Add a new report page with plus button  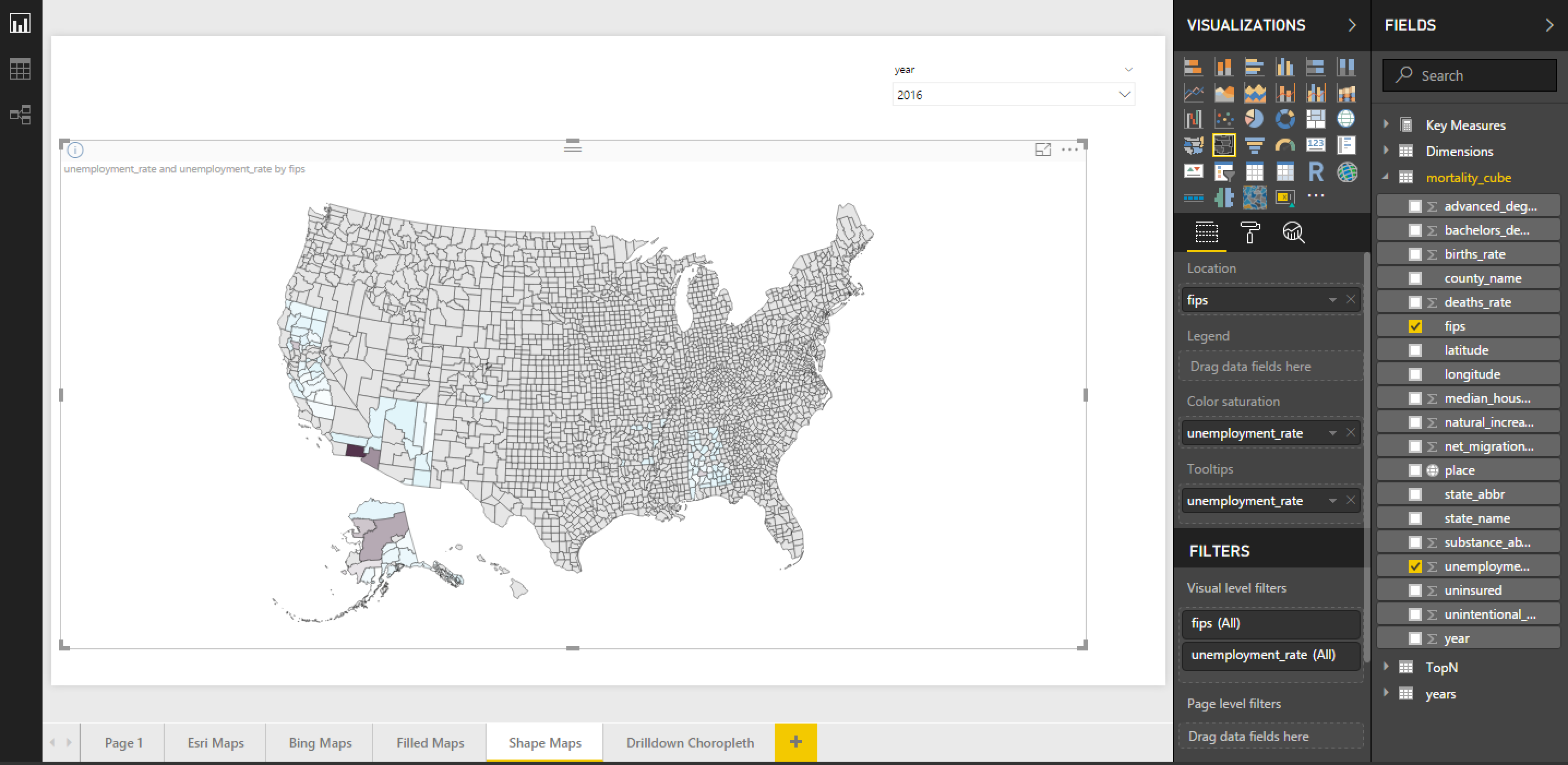click(795, 742)
